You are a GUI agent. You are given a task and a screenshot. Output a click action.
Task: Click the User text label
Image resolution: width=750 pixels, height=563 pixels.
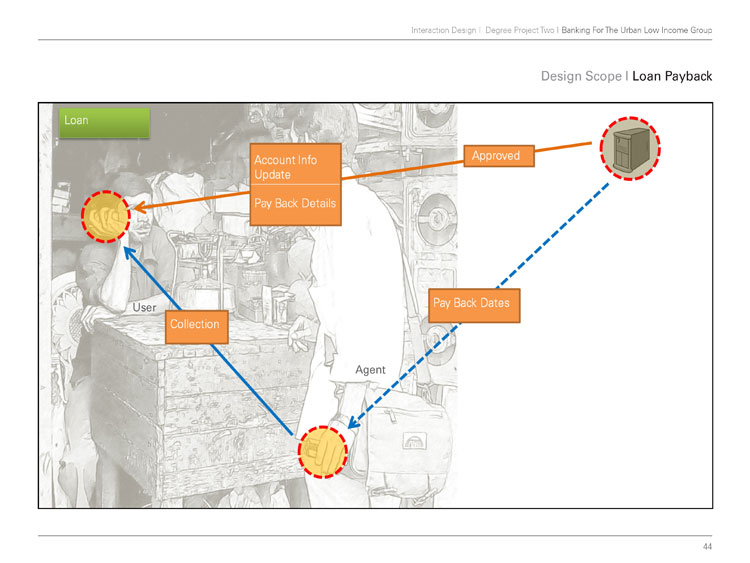coord(144,308)
